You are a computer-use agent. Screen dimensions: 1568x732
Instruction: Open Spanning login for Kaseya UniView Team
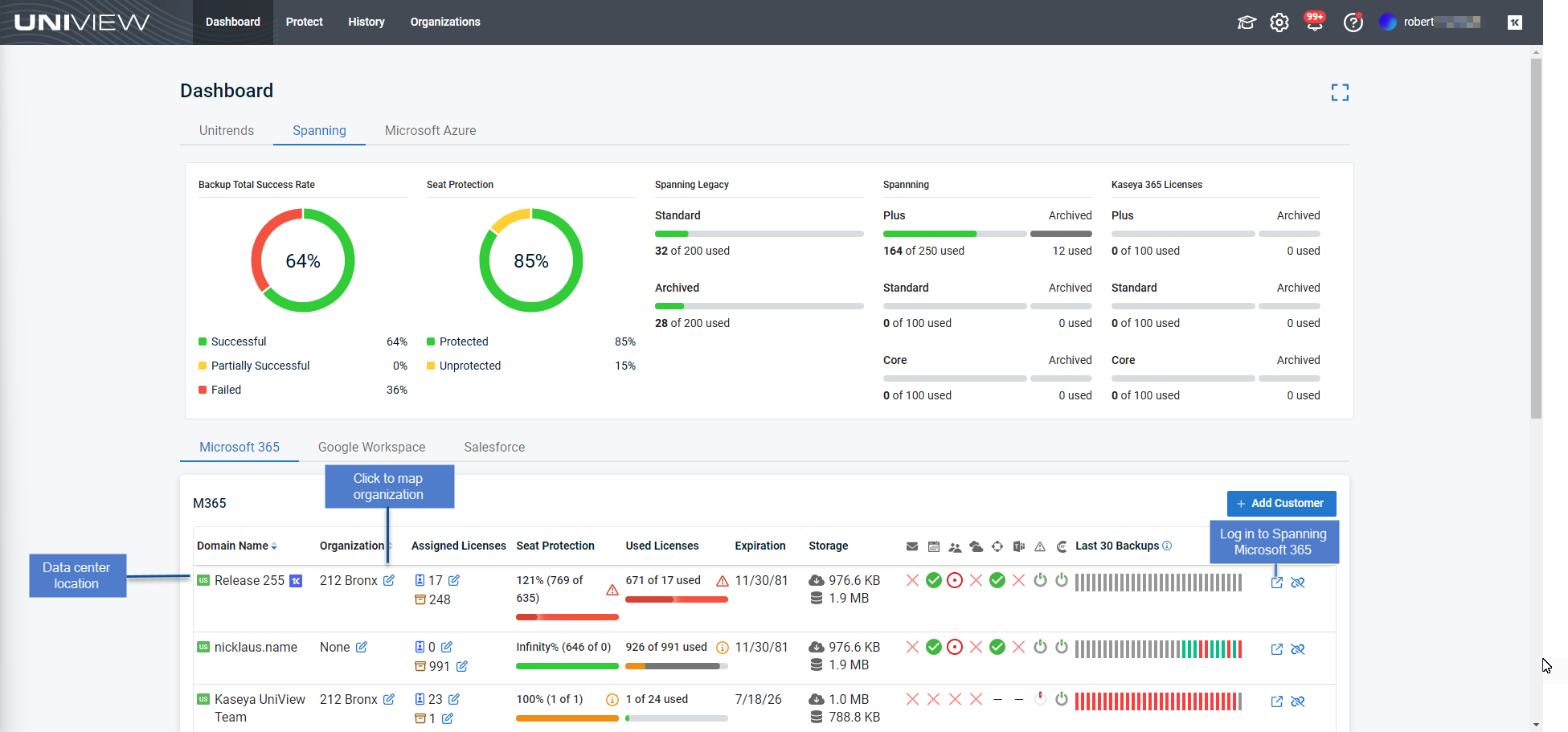click(x=1277, y=701)
